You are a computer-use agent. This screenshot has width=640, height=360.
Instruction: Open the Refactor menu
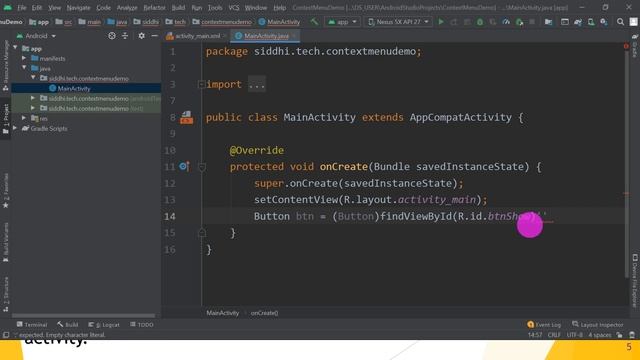[154, 8]
